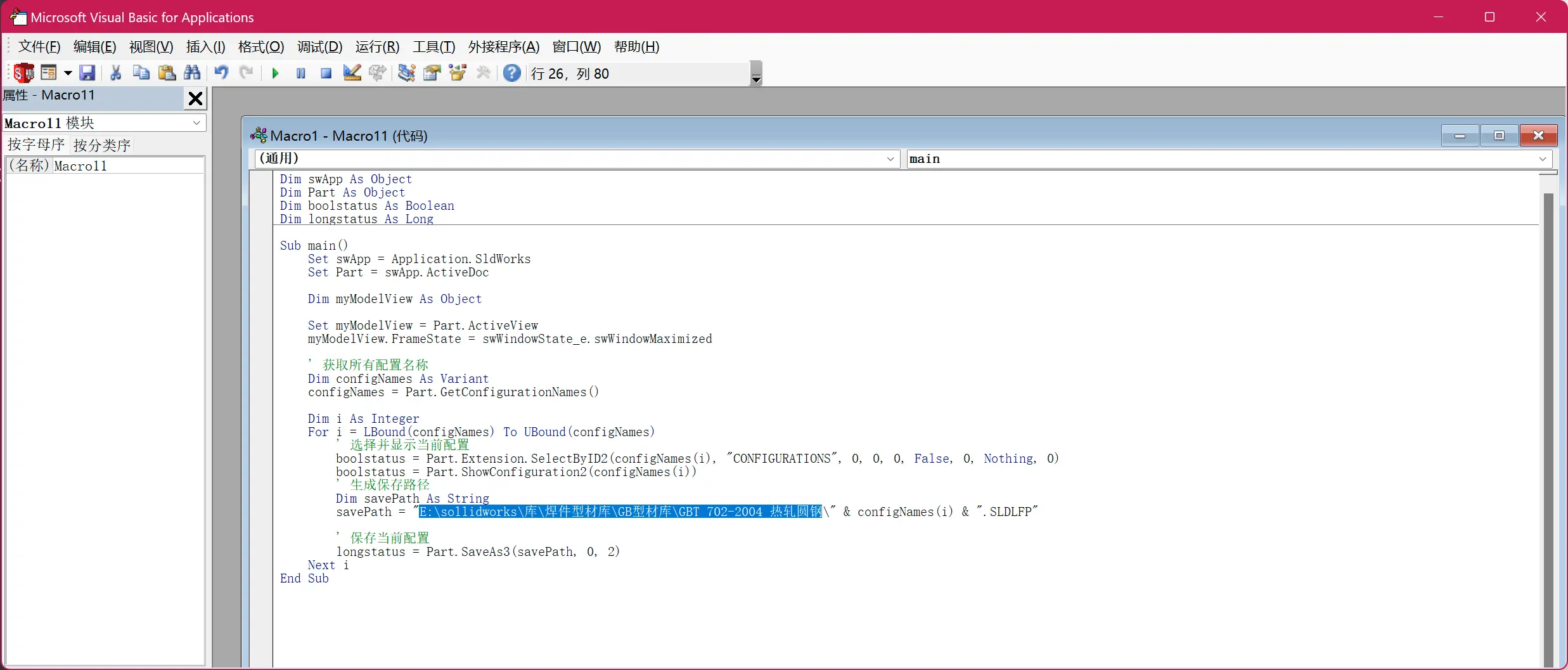The height and width of the screenshot is (670, 1568).
Task: Open the 文件(F) menu
Action: click(39, 47)
